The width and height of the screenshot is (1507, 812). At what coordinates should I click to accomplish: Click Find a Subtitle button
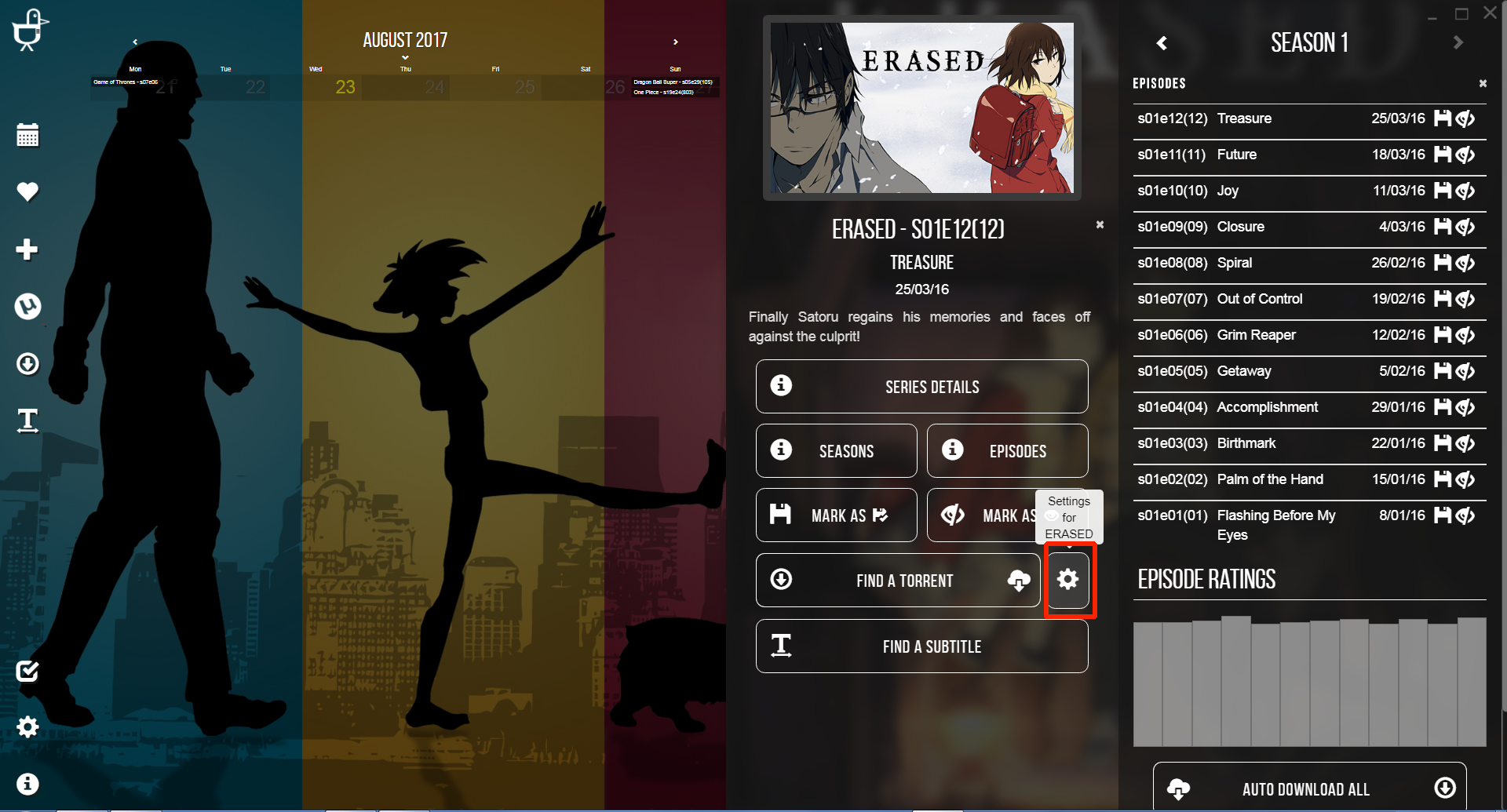[x=921, y=646]
